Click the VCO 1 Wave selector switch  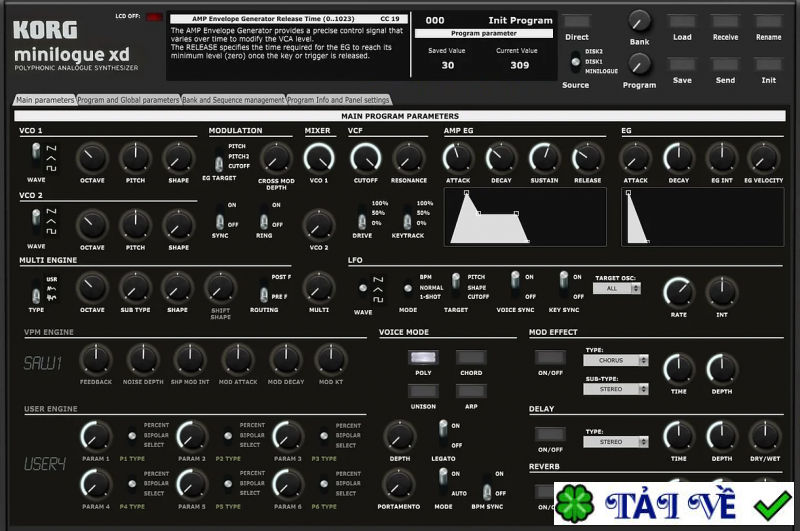click(x=36, y=156)
